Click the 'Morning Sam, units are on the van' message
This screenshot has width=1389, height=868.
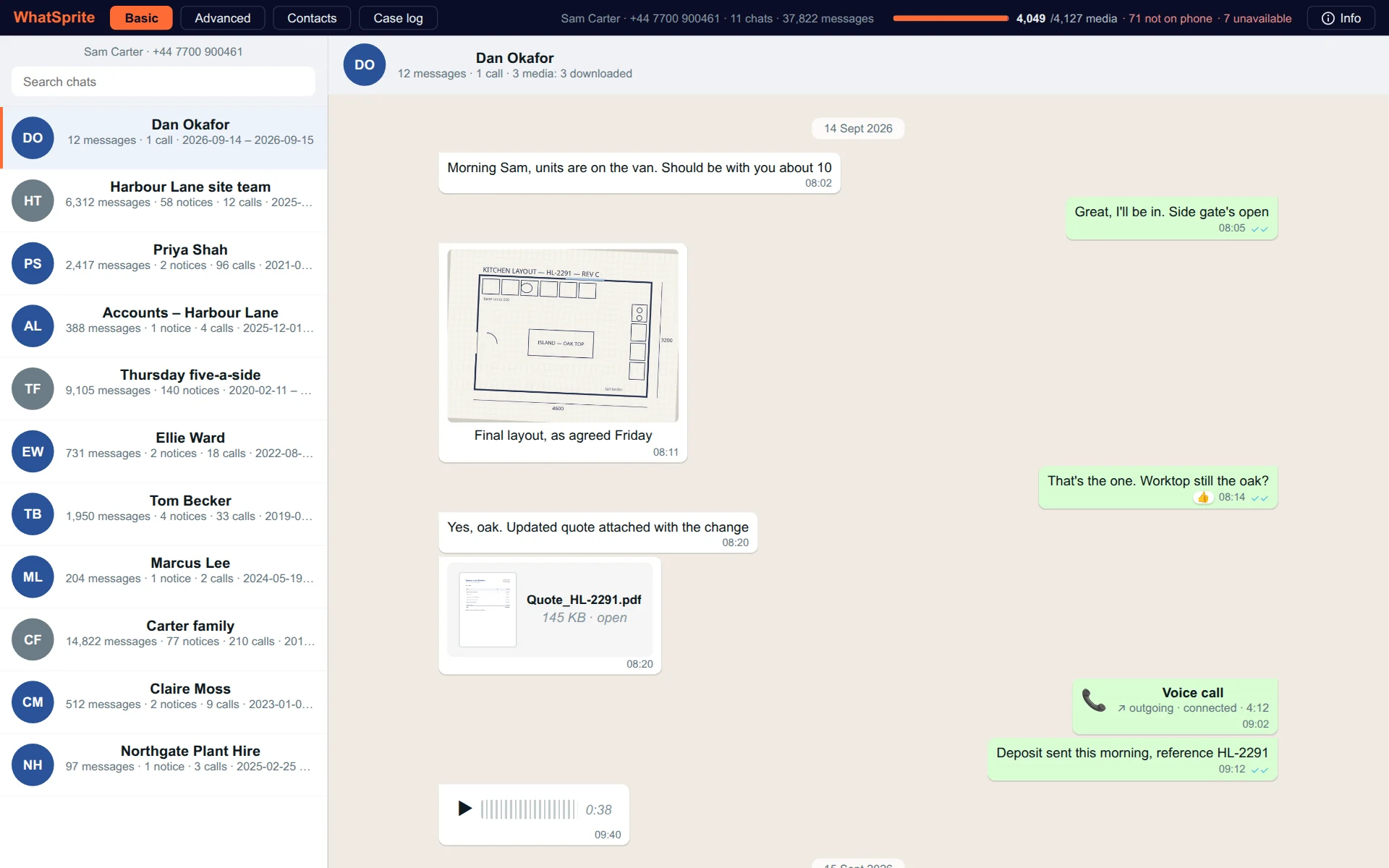click(x=640, y=174)
